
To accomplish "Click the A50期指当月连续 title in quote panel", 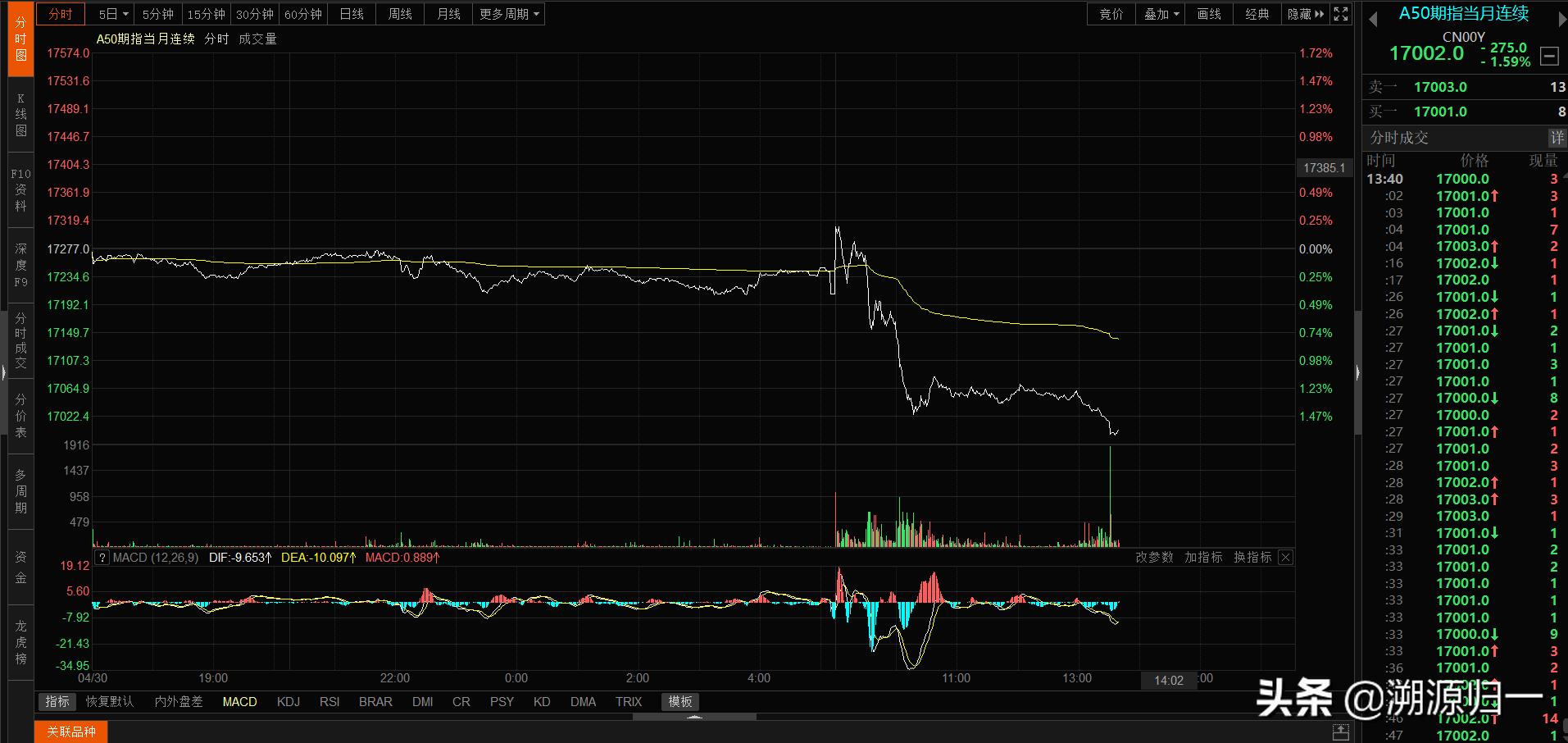I will pos(1463,13).
